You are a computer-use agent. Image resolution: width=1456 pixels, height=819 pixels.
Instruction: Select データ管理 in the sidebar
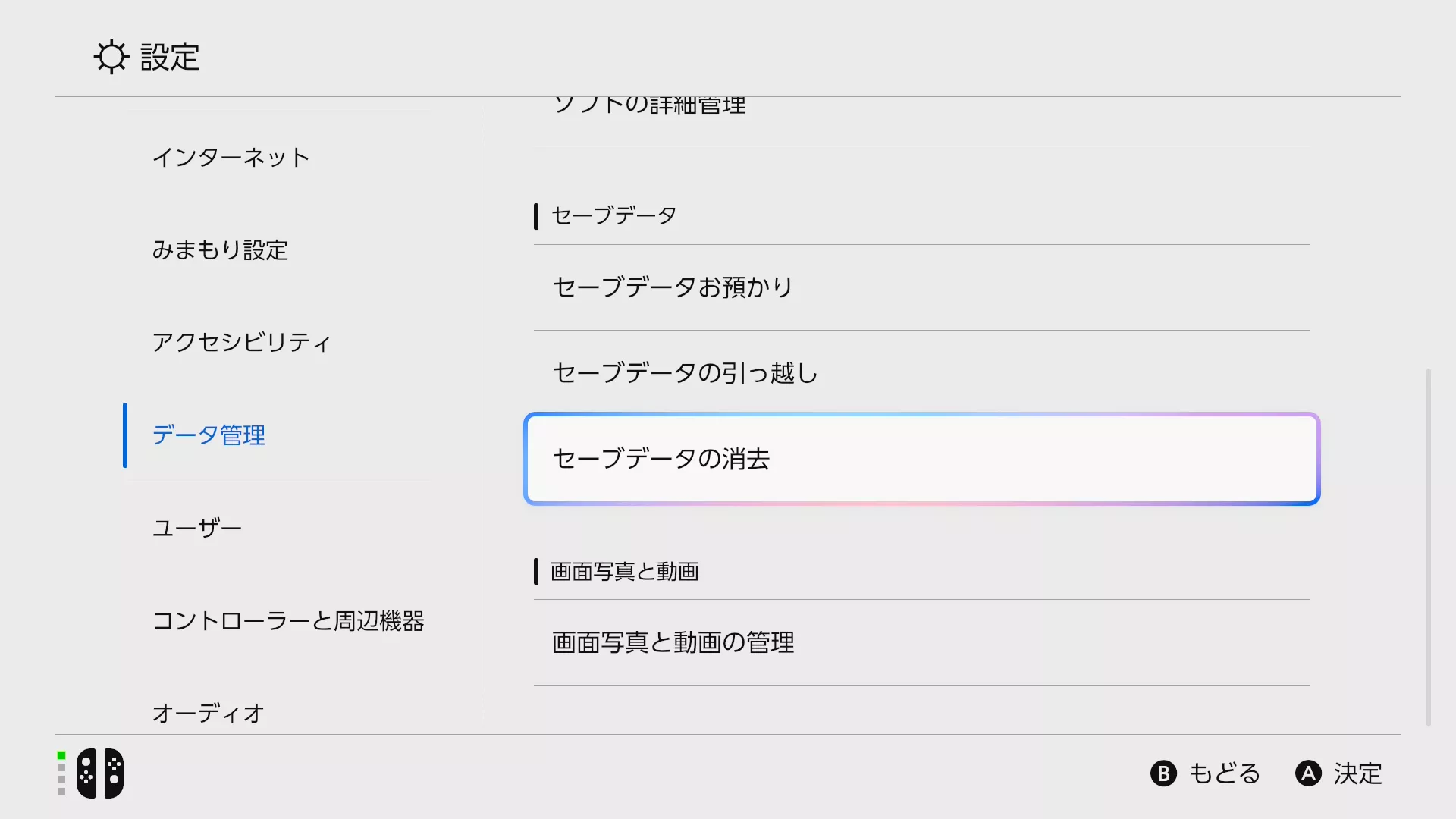(209, 435)
